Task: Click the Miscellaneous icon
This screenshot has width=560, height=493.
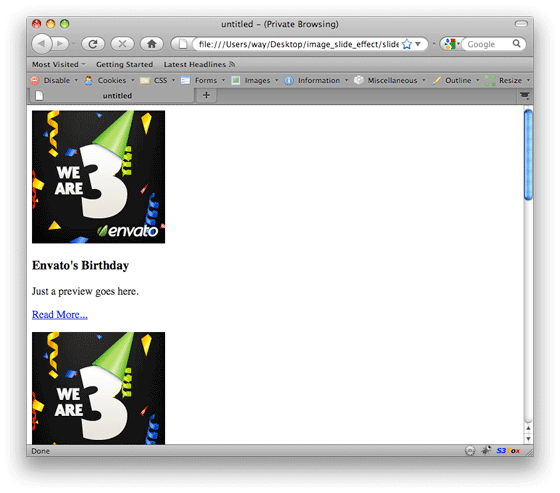Action: tap(359, 80)
